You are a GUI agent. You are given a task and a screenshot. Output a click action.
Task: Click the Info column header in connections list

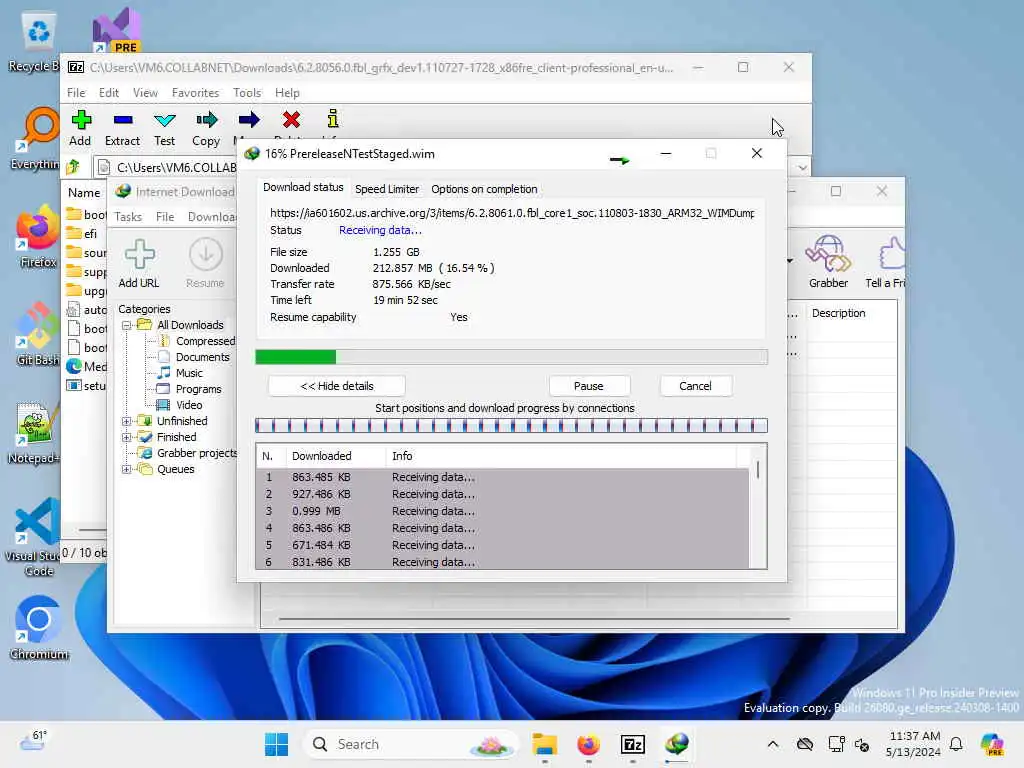pyautogui.click(x=560, y=456)
